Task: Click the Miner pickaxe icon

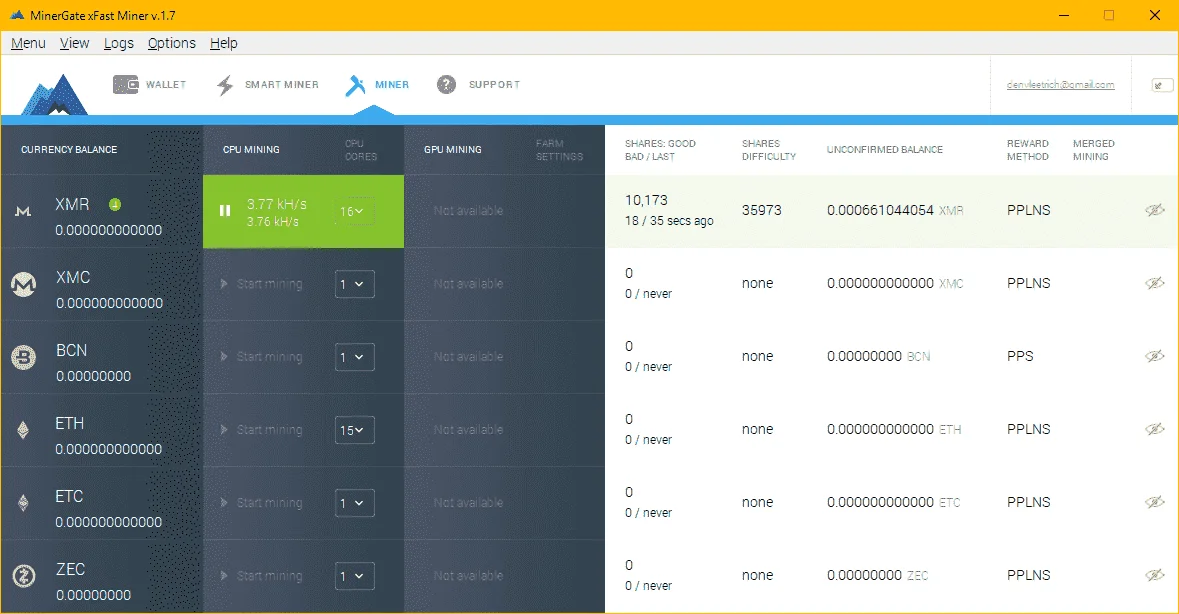Action: (x=355, y=85)
